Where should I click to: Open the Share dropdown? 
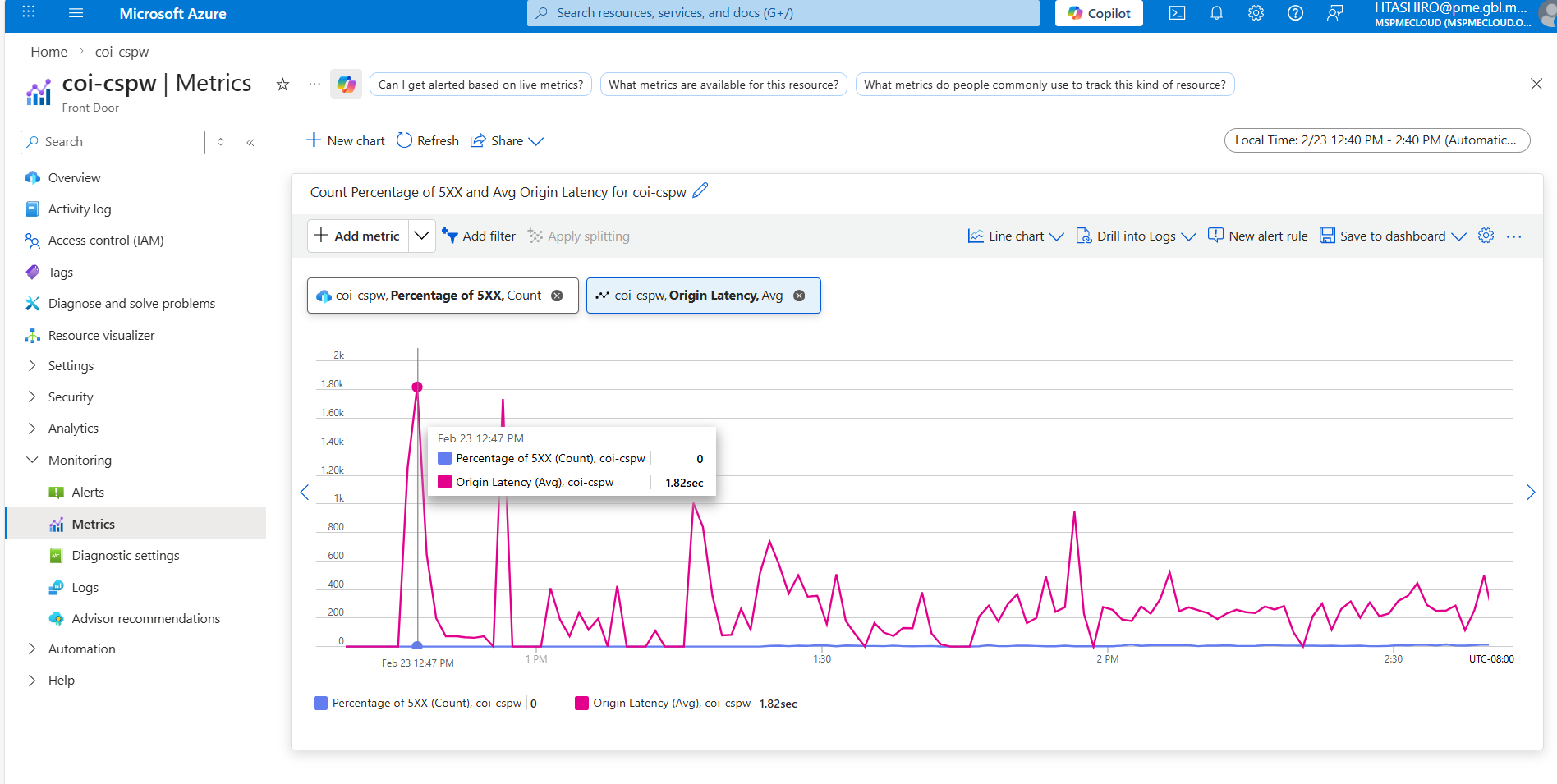click(507, 140)
